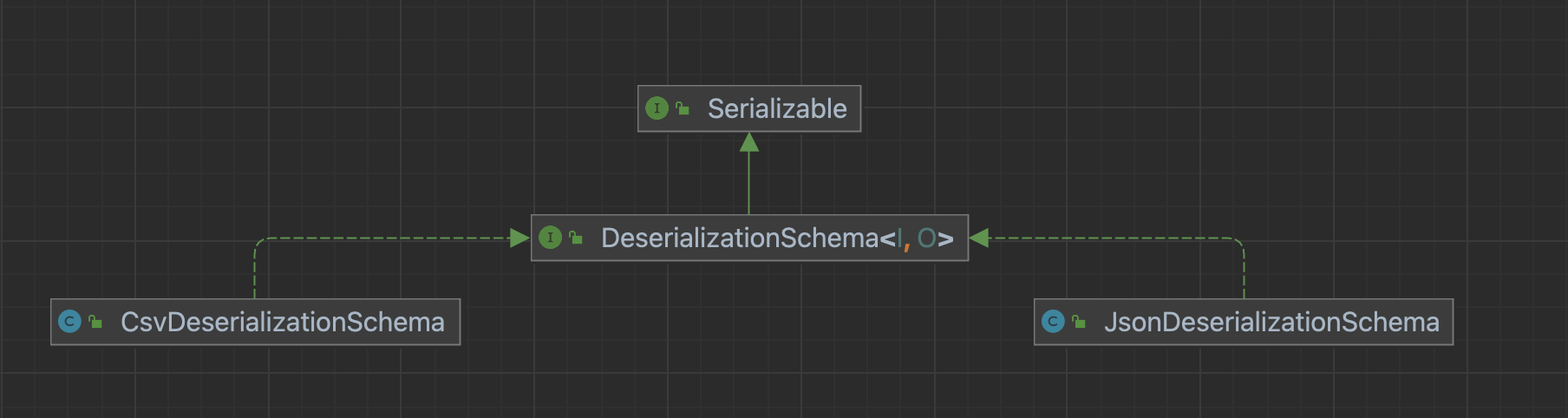This screenshot has height=418, width=1568.
Task: Select the solid edge between DeserializationSchema and Serializable
Action: 749,184
